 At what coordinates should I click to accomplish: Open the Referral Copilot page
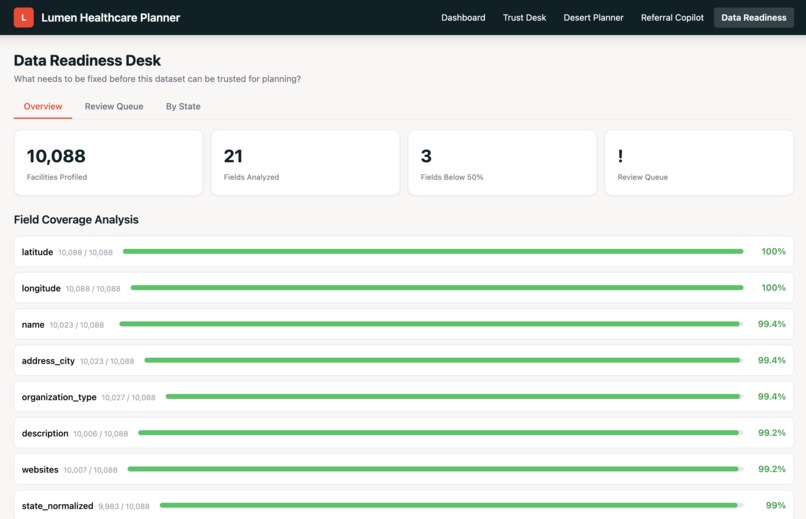tap(672, 17)
